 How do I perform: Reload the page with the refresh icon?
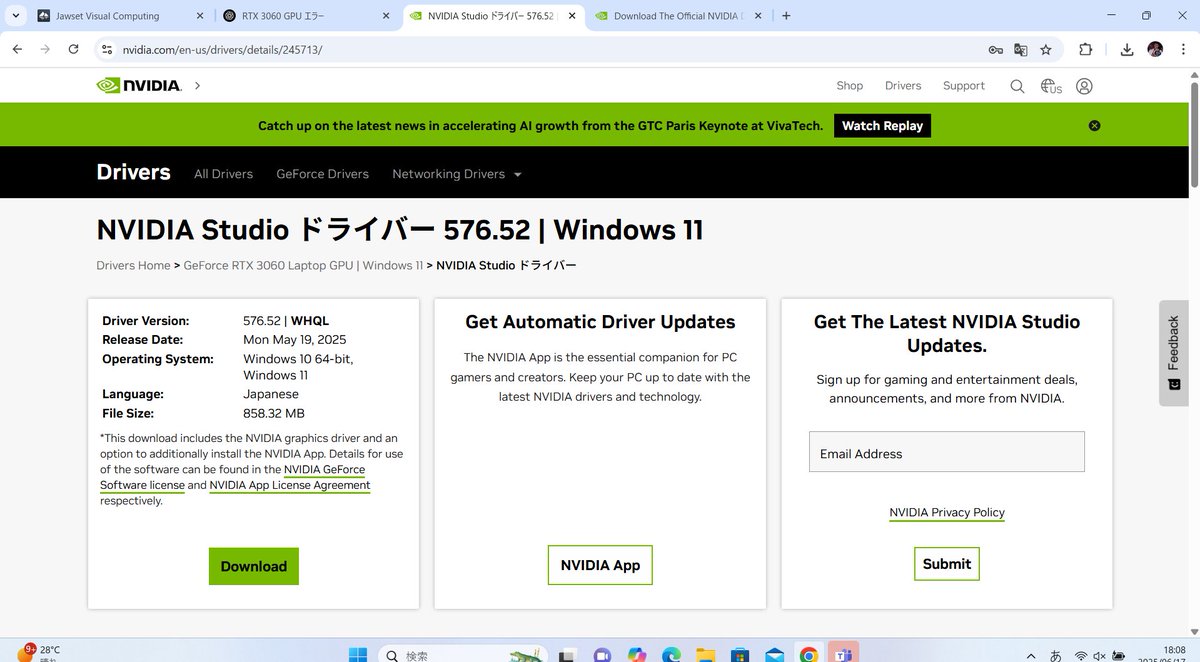pos(73,49)
